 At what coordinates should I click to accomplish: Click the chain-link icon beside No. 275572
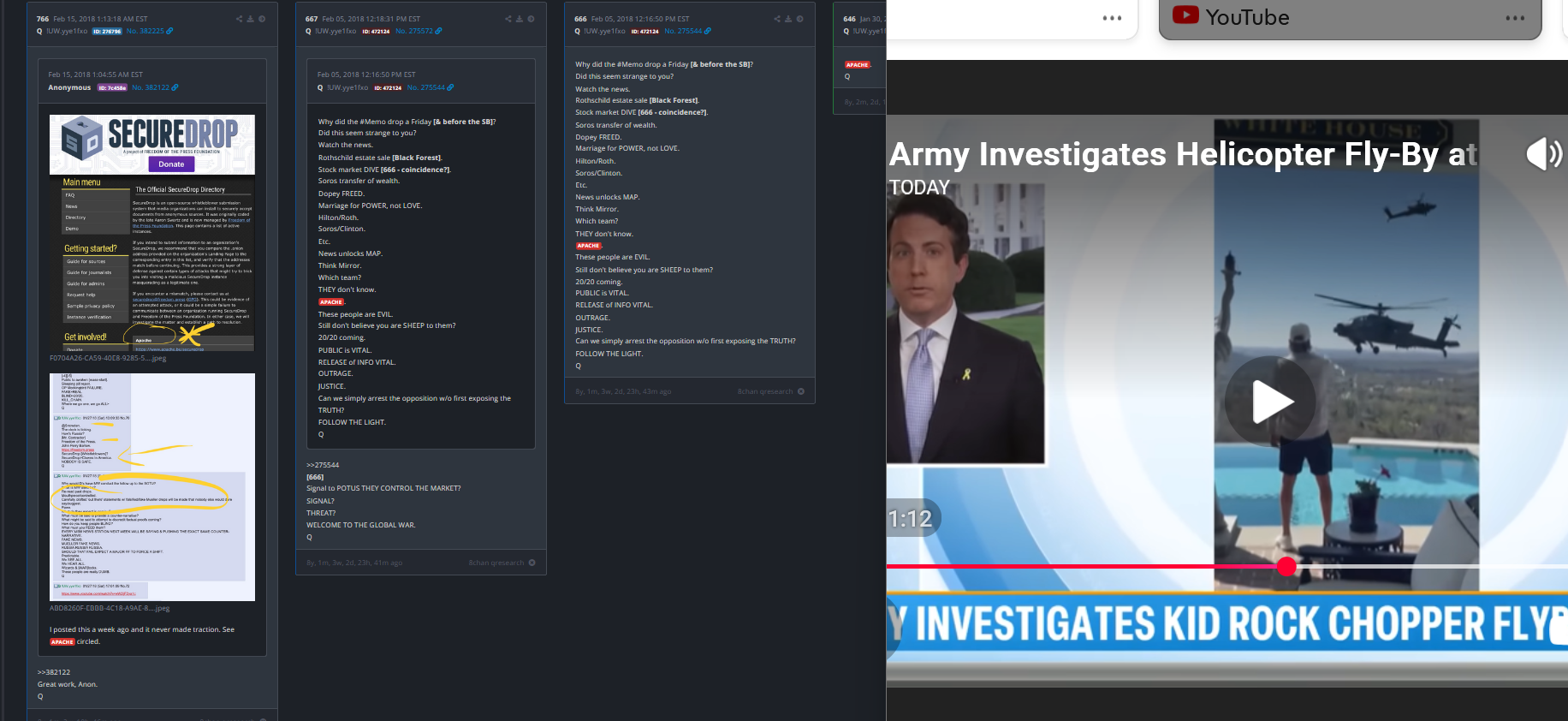pos(439,31)
